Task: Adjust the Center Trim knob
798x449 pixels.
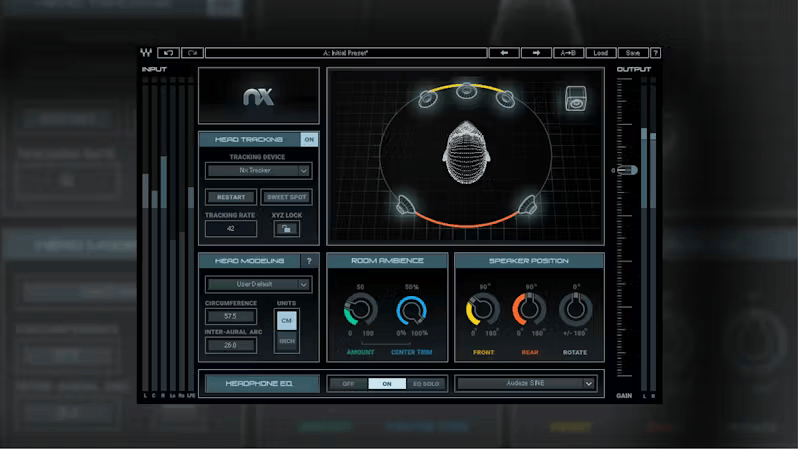Action: pyautogui.click(x=411, y=310)
